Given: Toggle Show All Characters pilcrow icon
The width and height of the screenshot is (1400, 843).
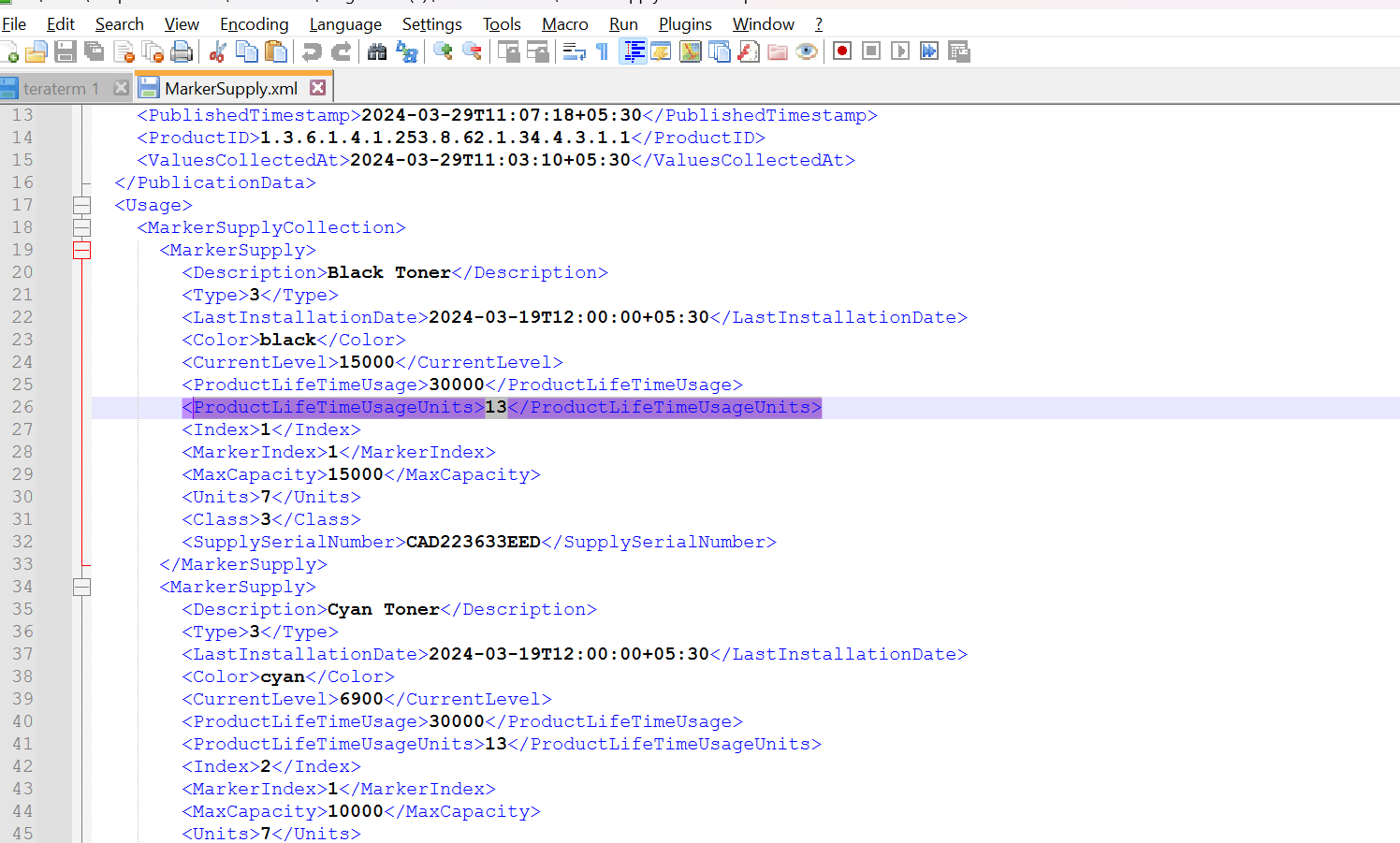Looking at the screenshot, I should pos(603,51).
